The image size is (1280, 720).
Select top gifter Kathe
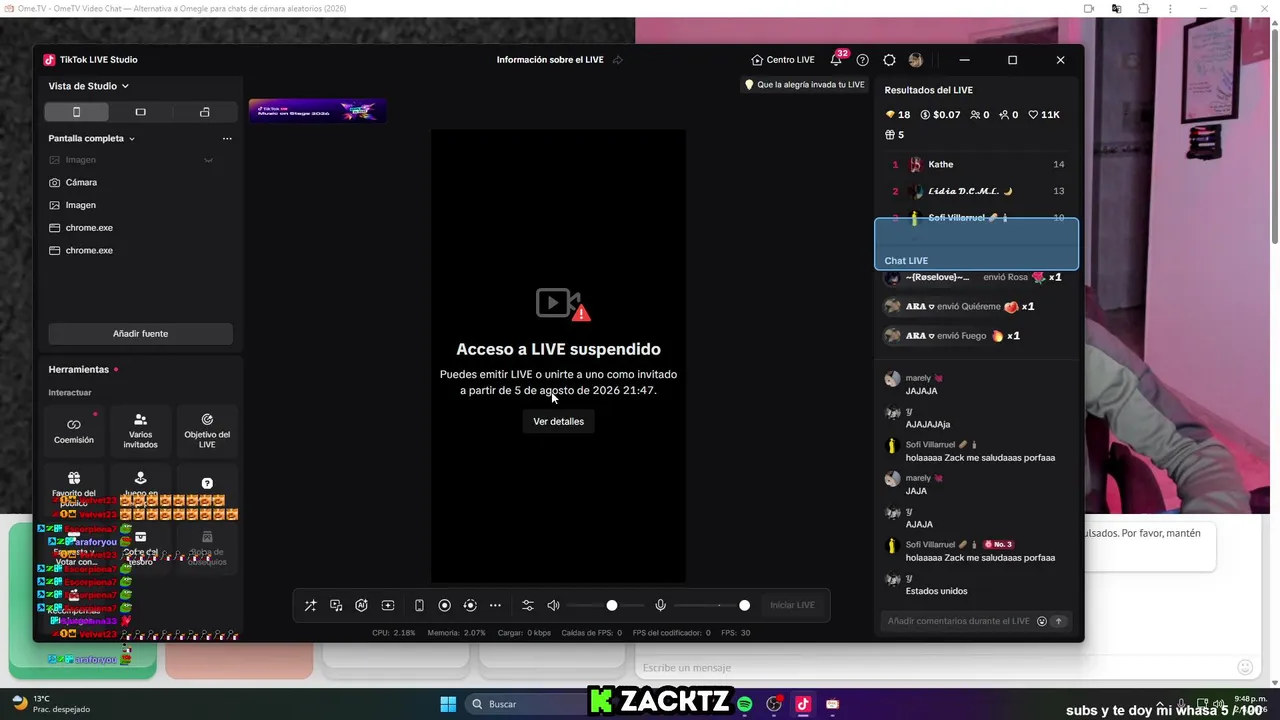click(x=977, y=164)
